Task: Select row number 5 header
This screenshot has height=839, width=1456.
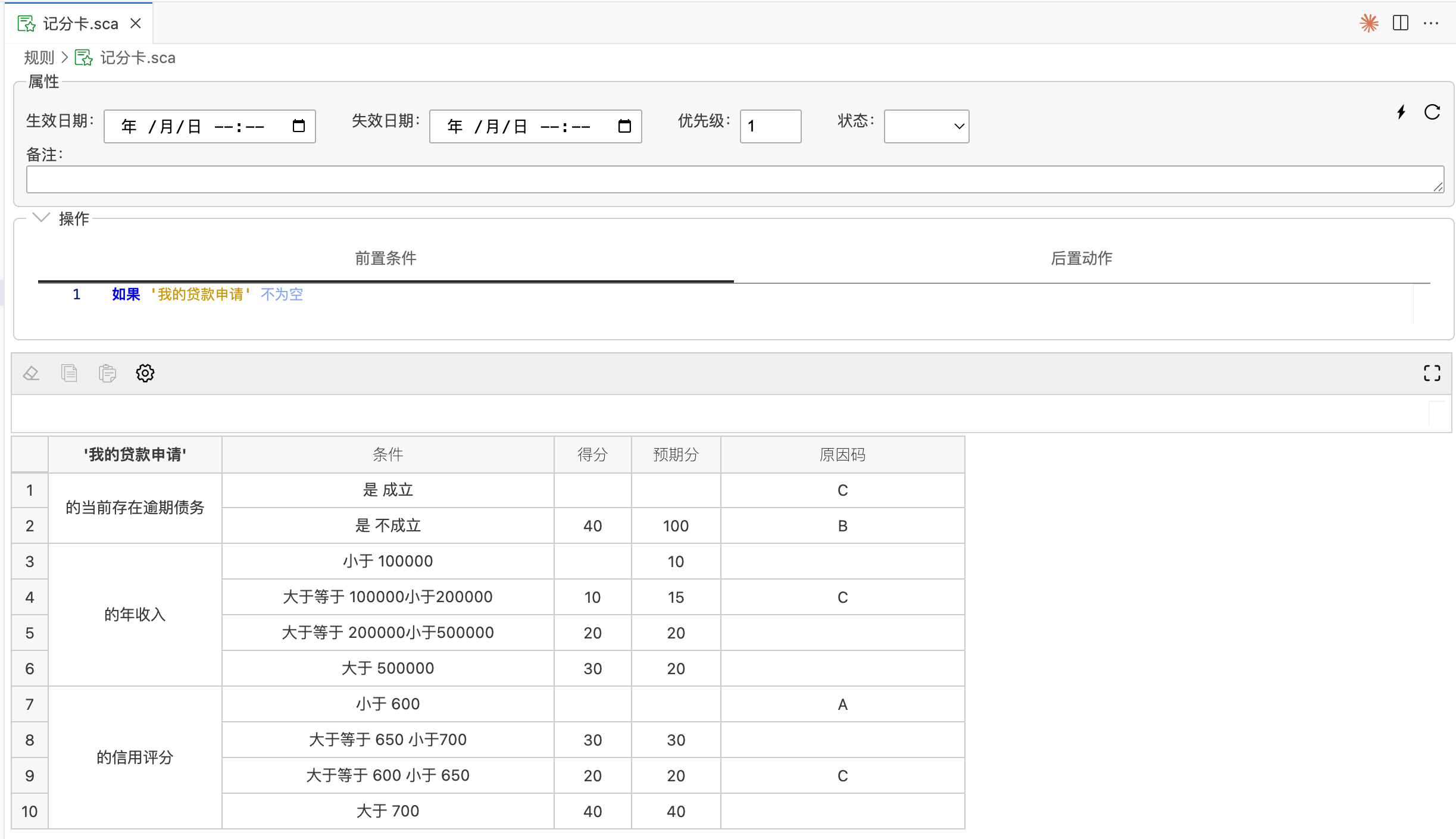Action: click(30, 633)
